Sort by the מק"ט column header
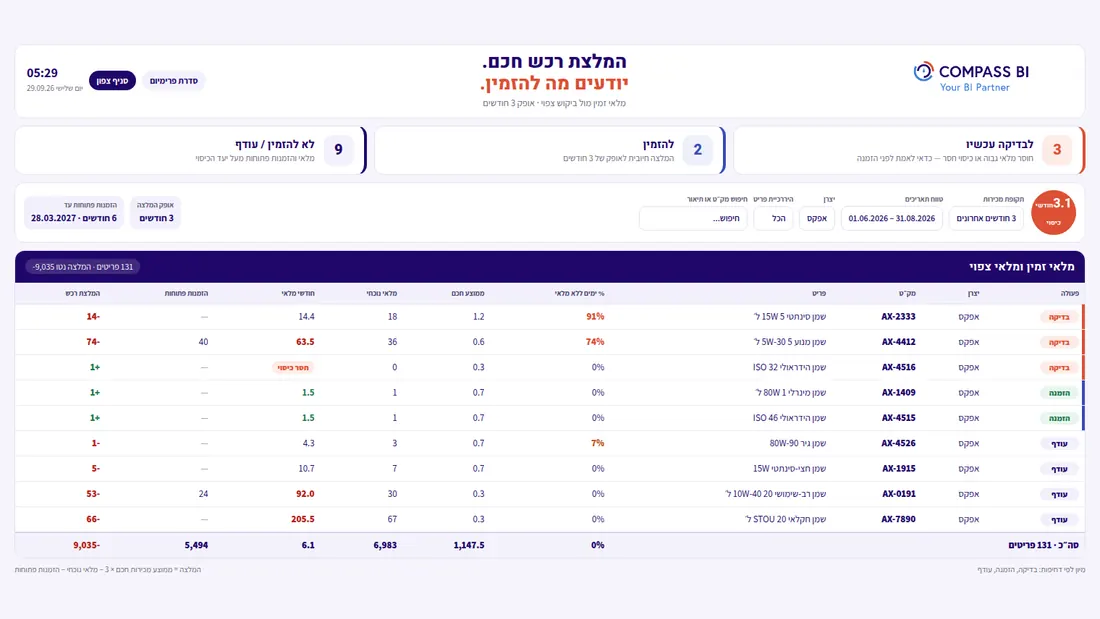The height and width of the screenshot is (619, 1100). pyautogui.click(x=906, y=293)
